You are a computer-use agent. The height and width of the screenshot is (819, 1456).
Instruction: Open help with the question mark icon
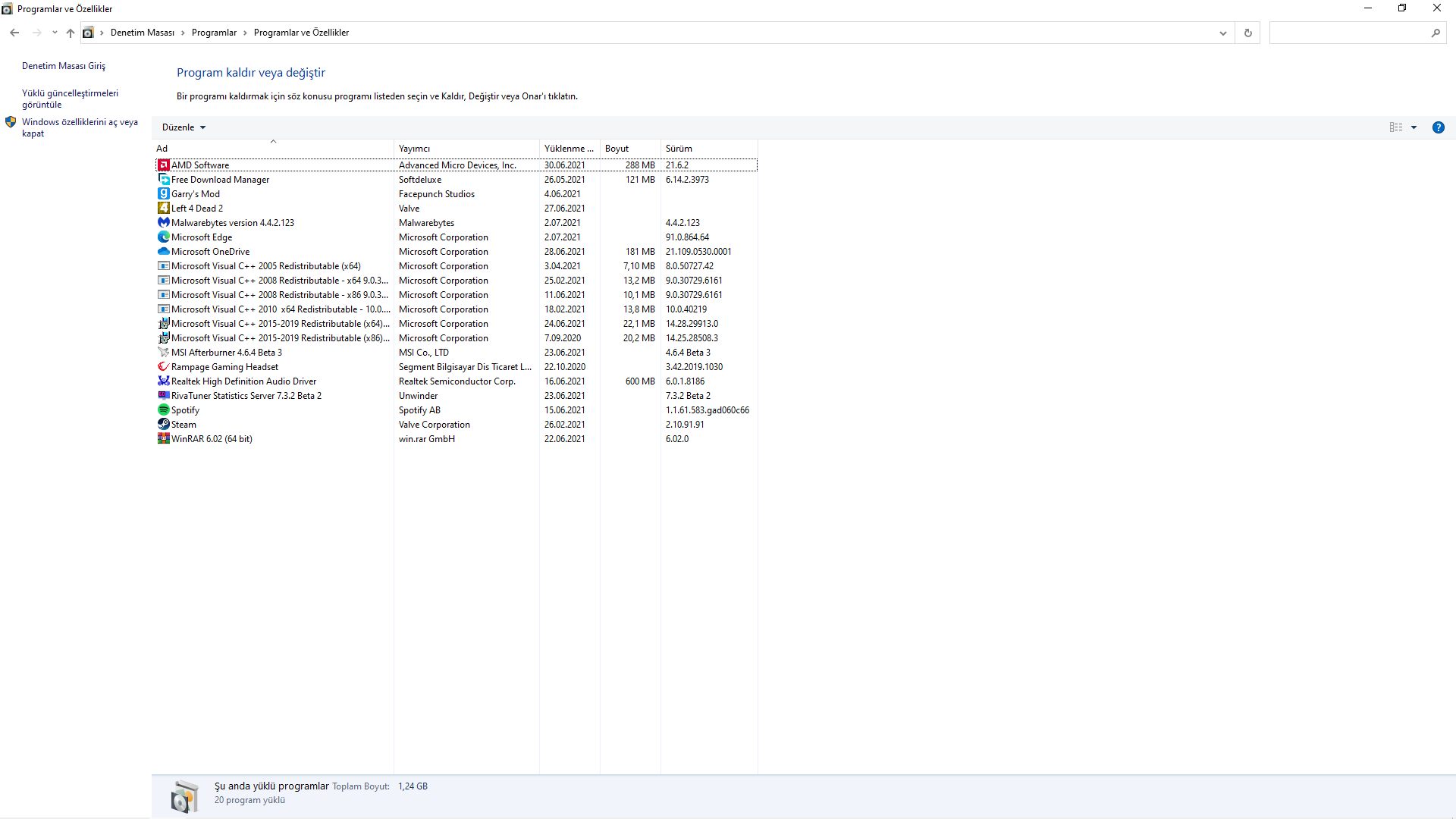pos(1438,127)
